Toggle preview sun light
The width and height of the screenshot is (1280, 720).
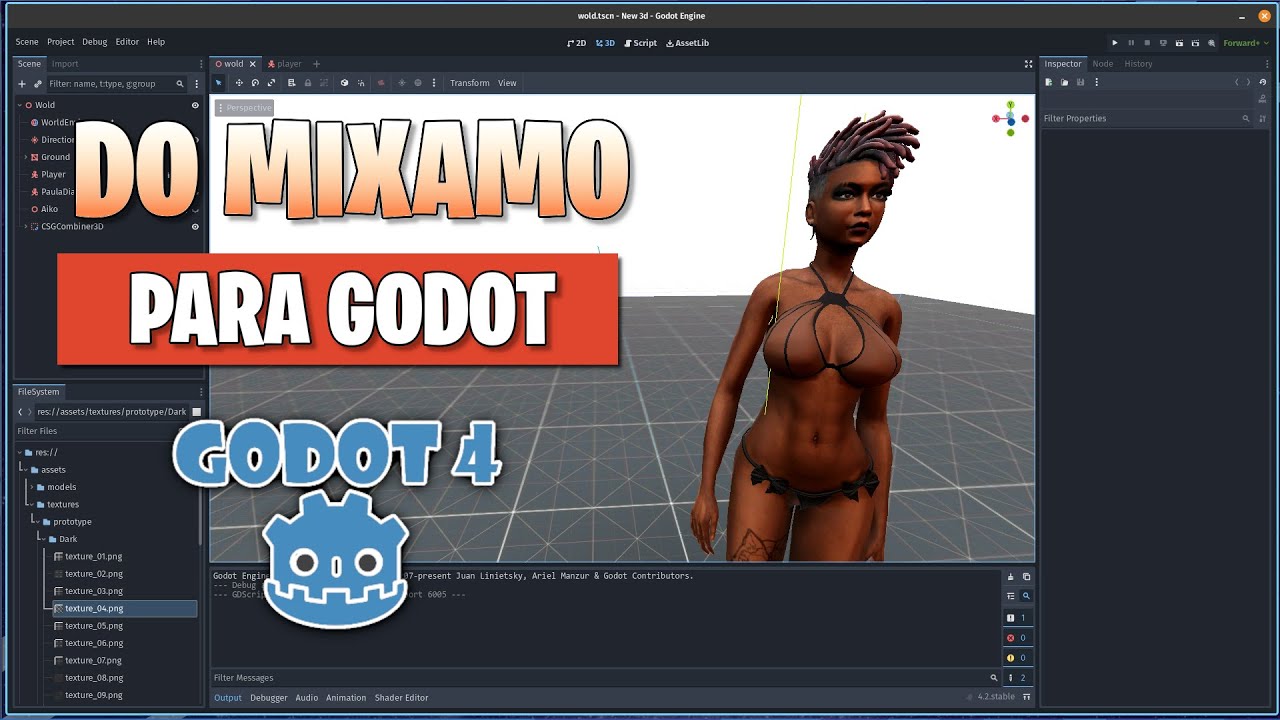(x=402, y=83)
